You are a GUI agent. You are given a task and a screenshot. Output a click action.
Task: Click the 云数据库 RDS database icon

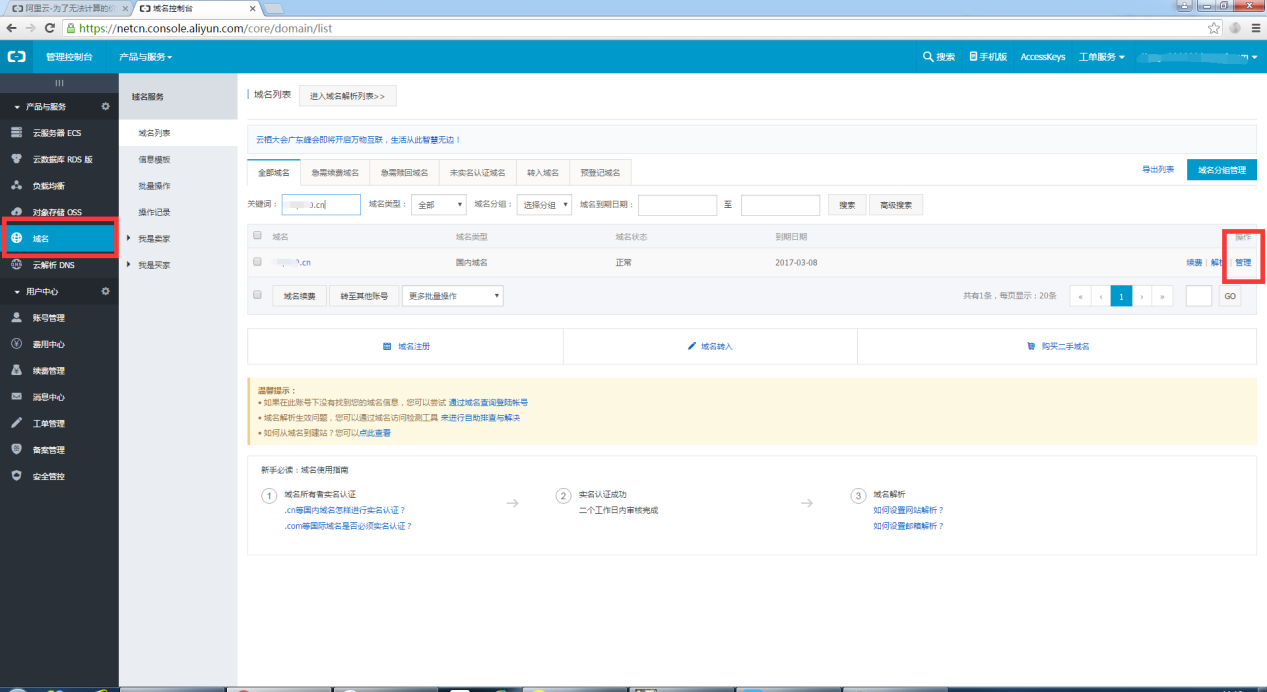tap(16, 159)
